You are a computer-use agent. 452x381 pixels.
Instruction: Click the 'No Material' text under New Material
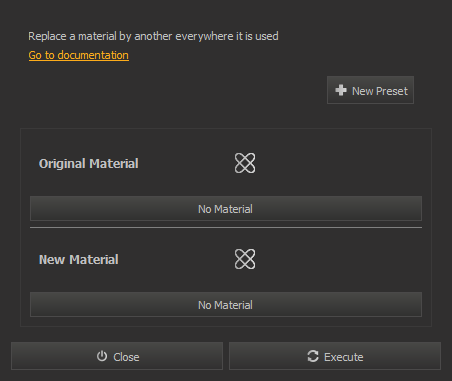(x=225, y=305)
